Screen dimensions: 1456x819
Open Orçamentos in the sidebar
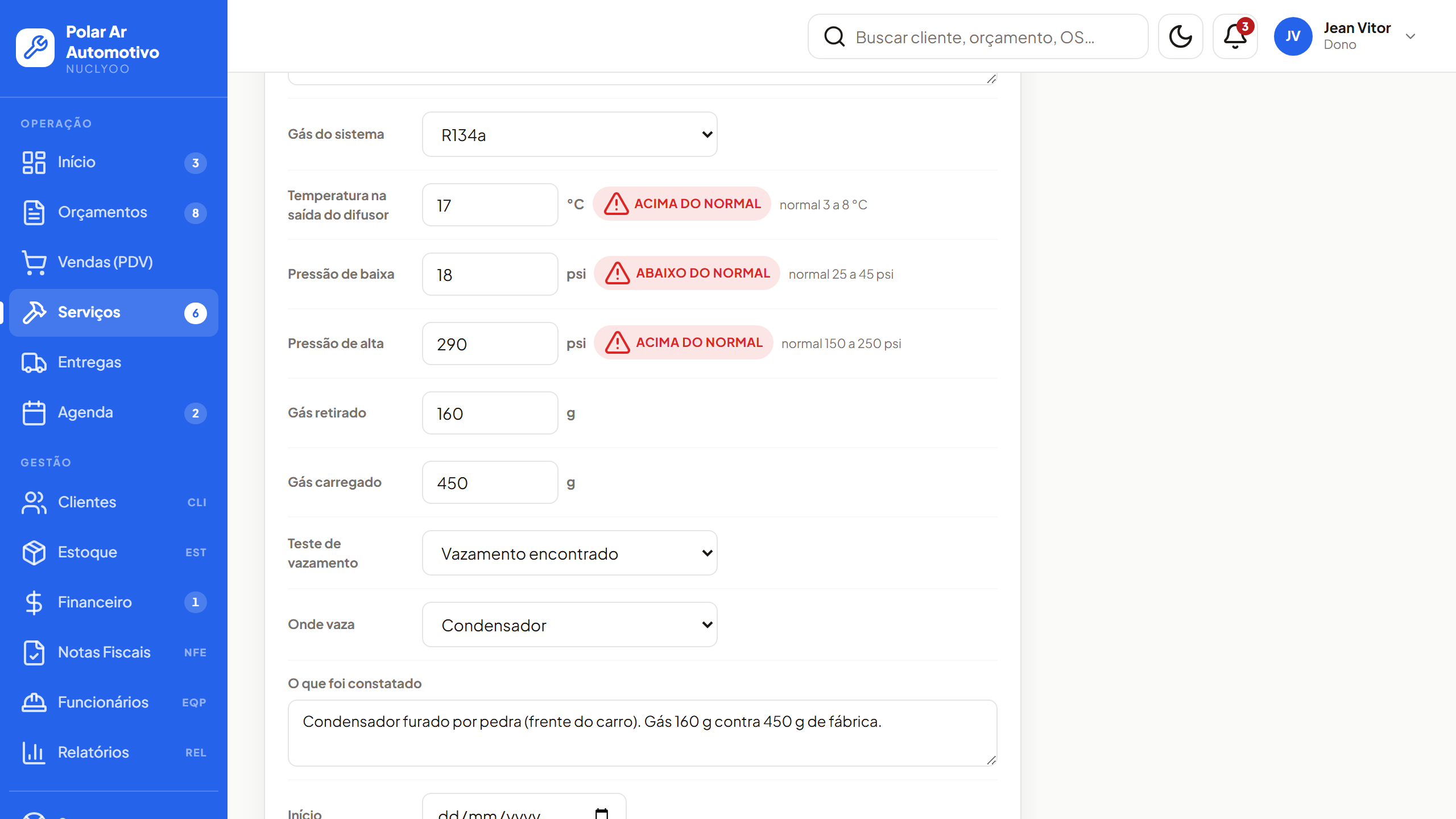point(114,212)
